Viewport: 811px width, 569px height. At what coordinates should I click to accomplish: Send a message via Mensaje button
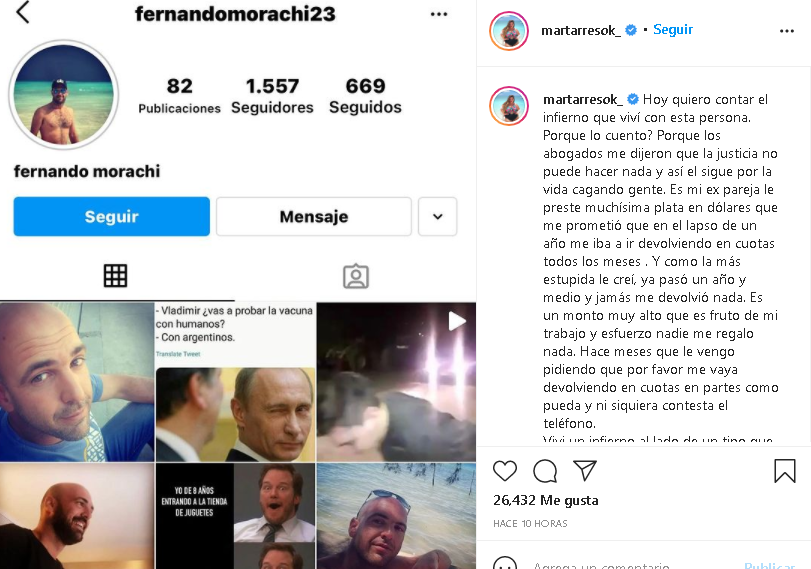pos(313,216)
